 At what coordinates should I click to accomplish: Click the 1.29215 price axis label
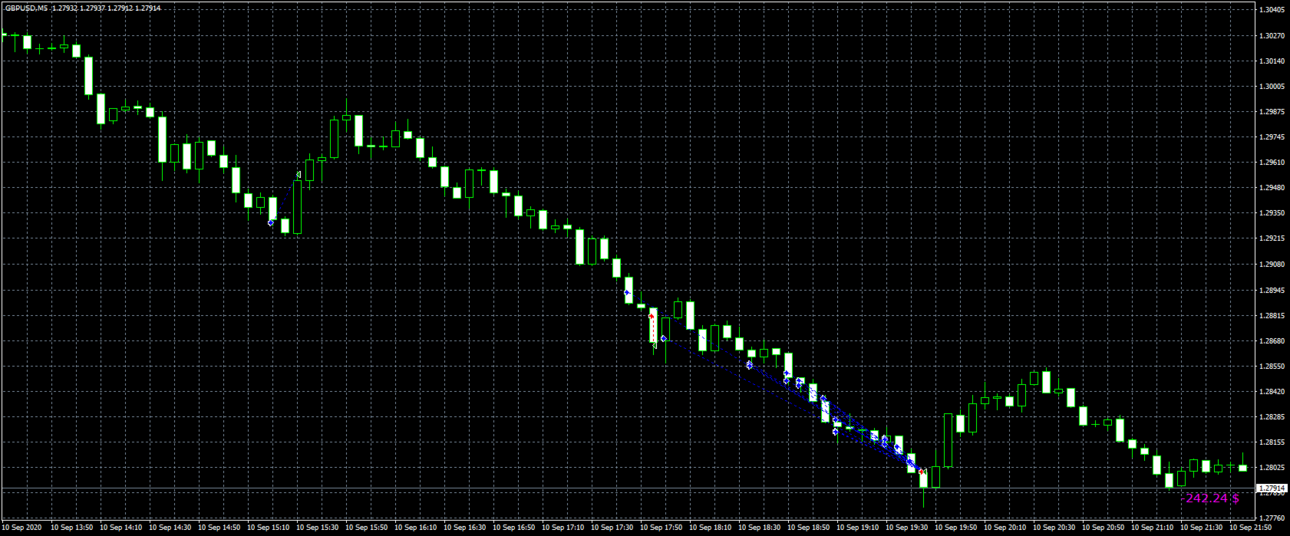[1270, 239]
